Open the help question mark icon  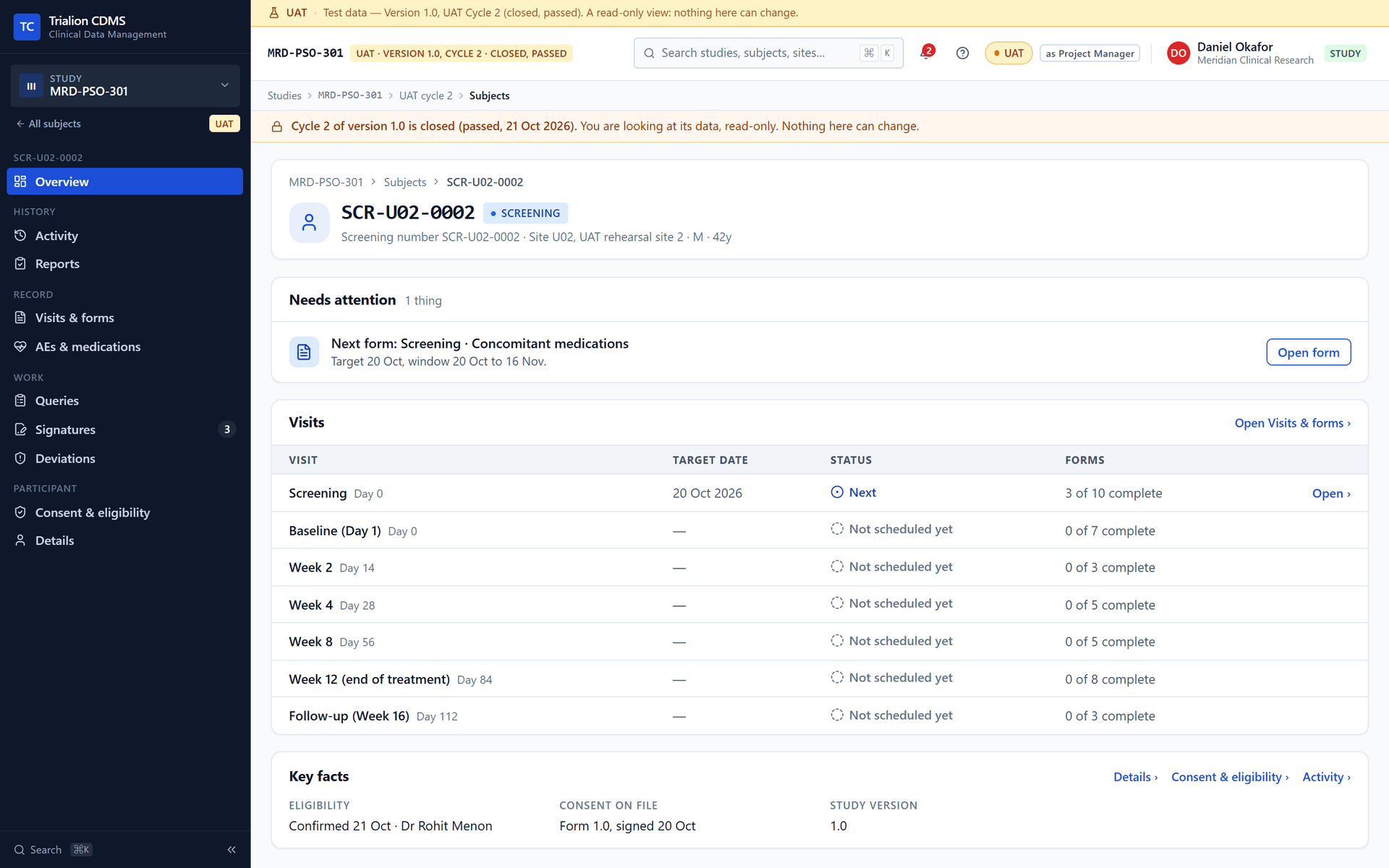[962, 53]
